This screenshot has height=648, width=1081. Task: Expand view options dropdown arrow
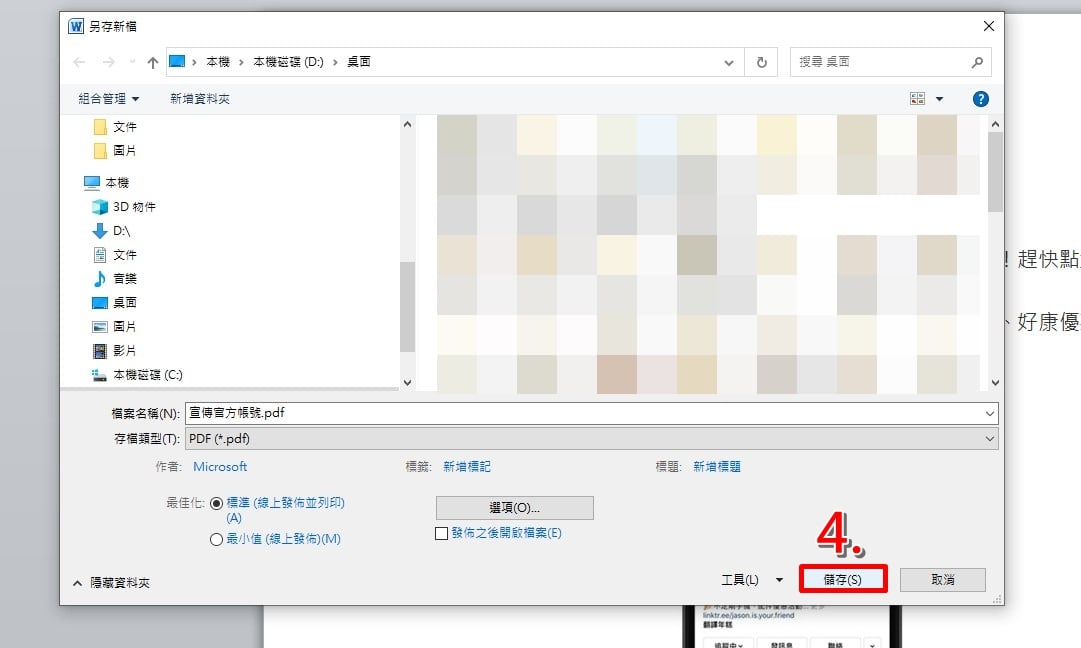939,99
